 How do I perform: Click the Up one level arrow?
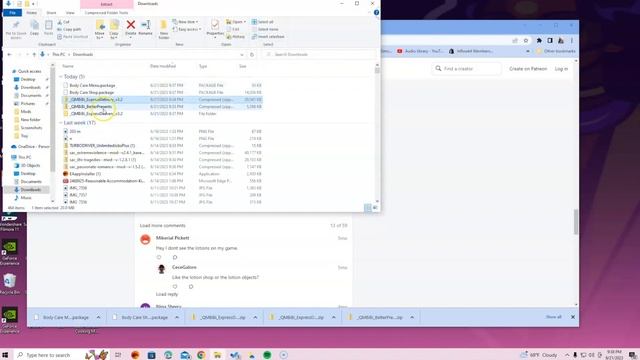pos(34,54)
